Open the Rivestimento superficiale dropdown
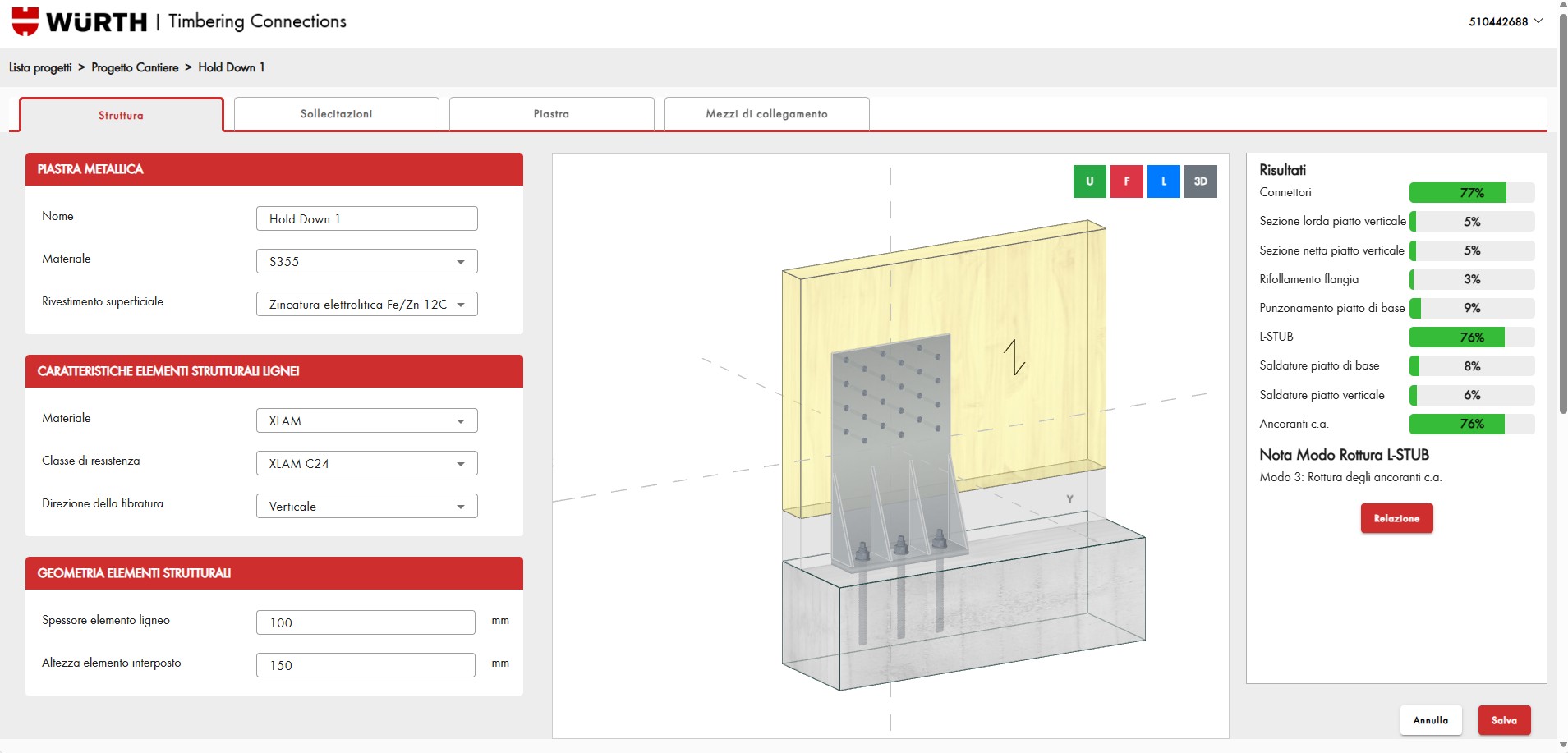The width and height of the screenshot is (1568, 753). coord(366,305)
